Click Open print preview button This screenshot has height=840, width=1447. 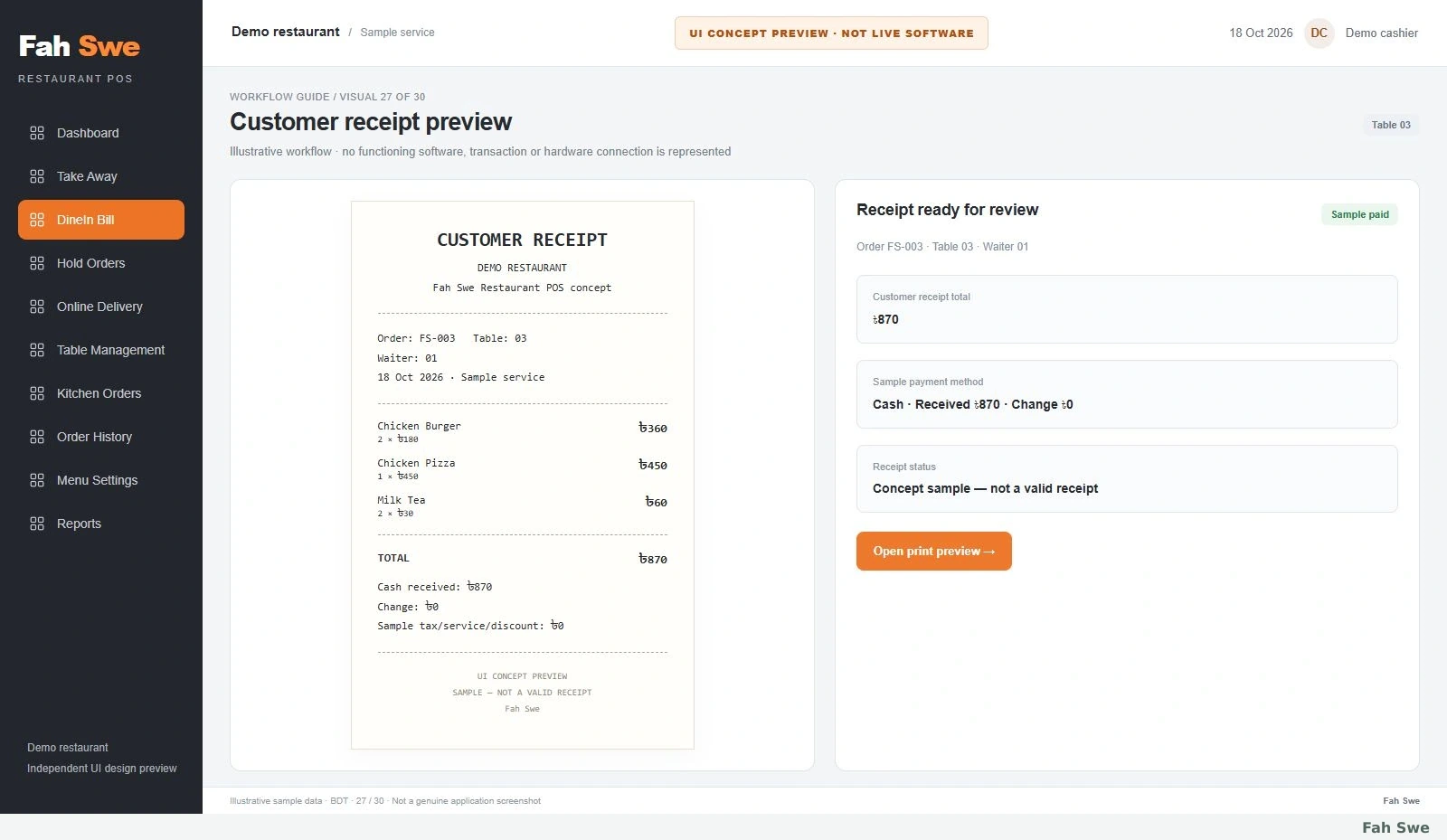(x=933, y=551)
